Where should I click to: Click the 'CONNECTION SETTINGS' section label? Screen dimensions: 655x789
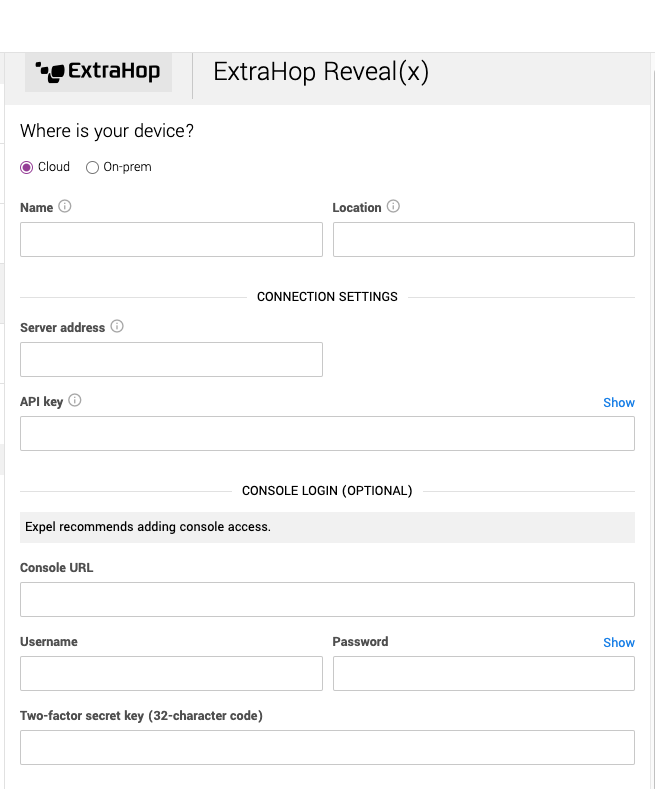pyautogui.click(x=327, y=297)
